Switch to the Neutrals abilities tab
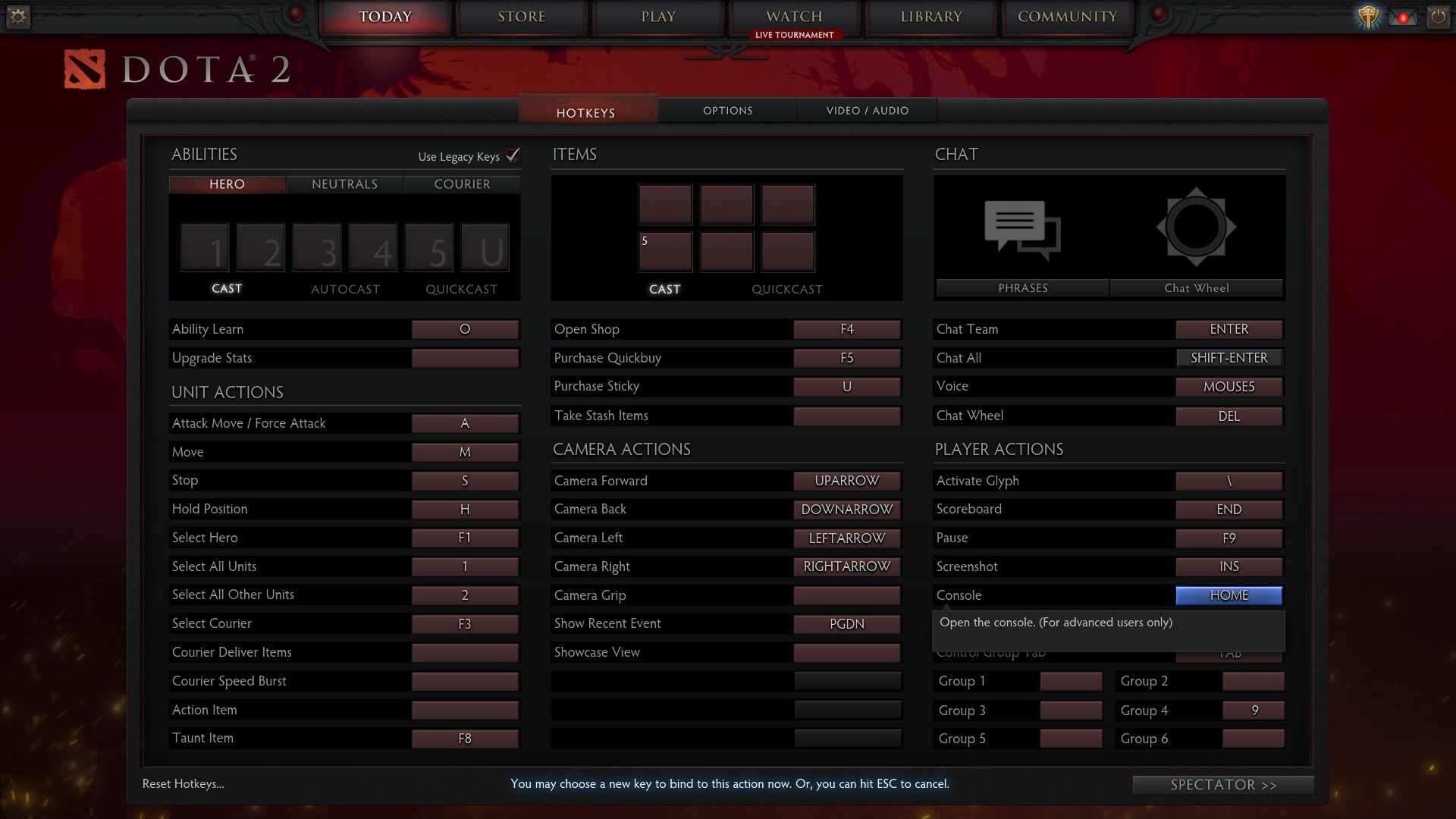 click(344, 184)
